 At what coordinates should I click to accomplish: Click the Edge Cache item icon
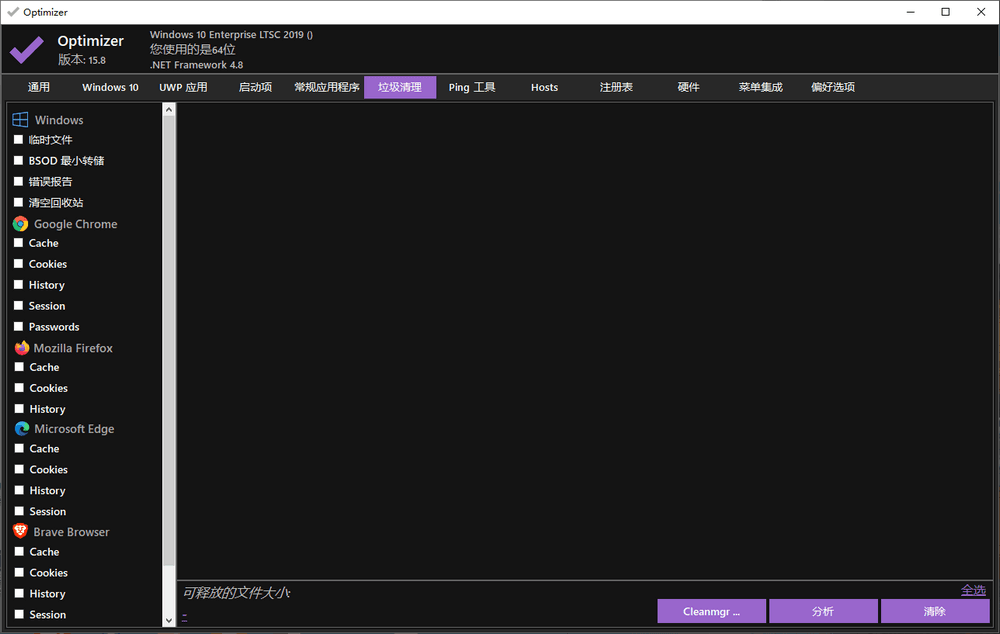click(17, 448)
